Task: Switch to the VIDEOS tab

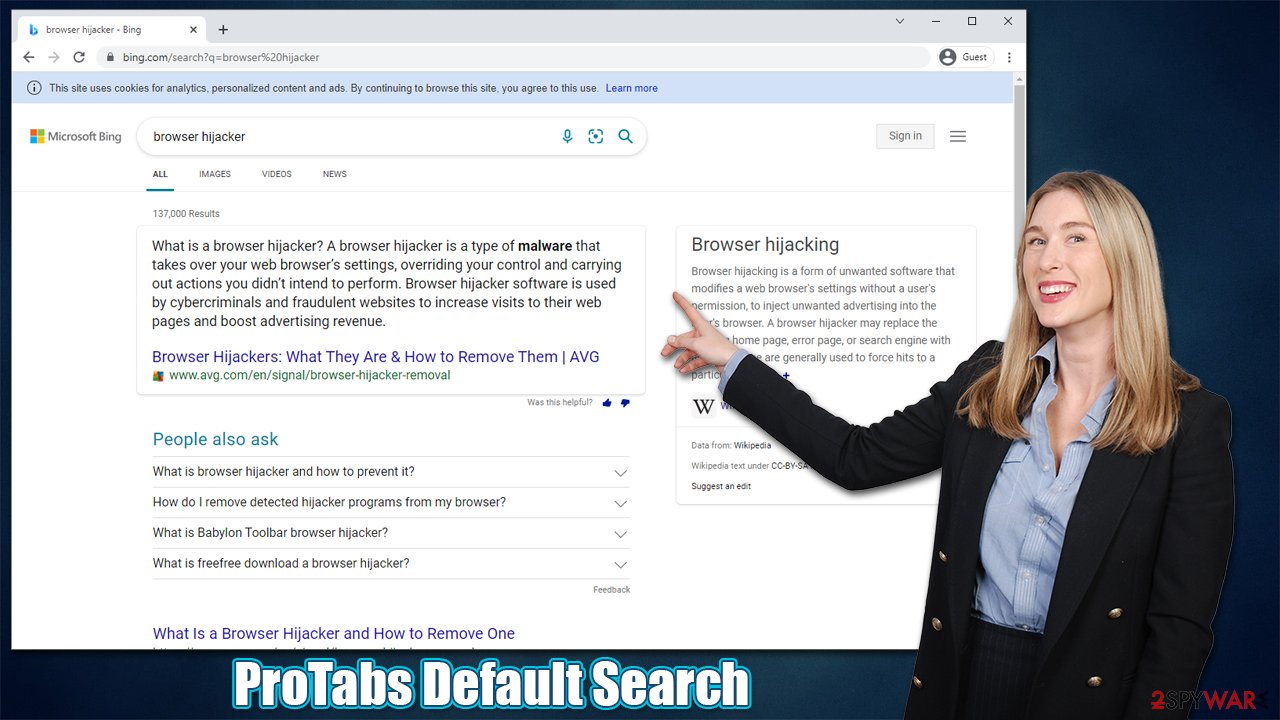Action: [277, 174]
